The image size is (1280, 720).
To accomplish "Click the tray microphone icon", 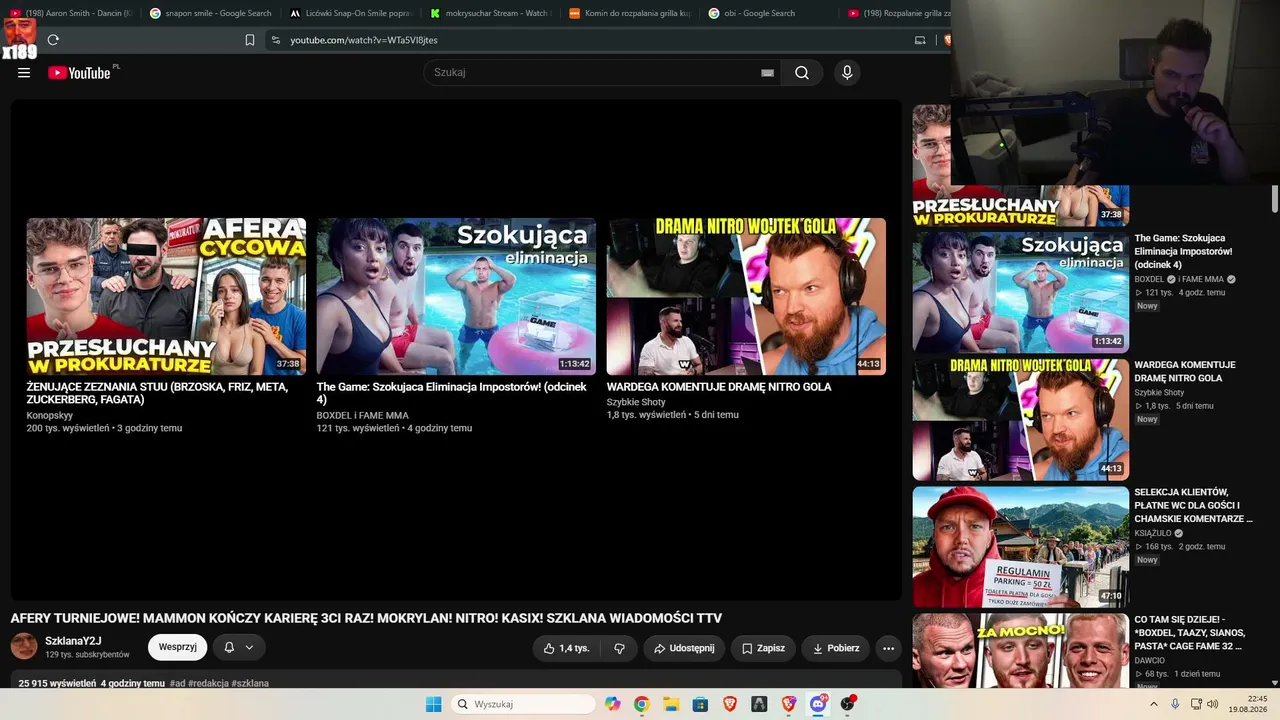I will coord(1175,704).
